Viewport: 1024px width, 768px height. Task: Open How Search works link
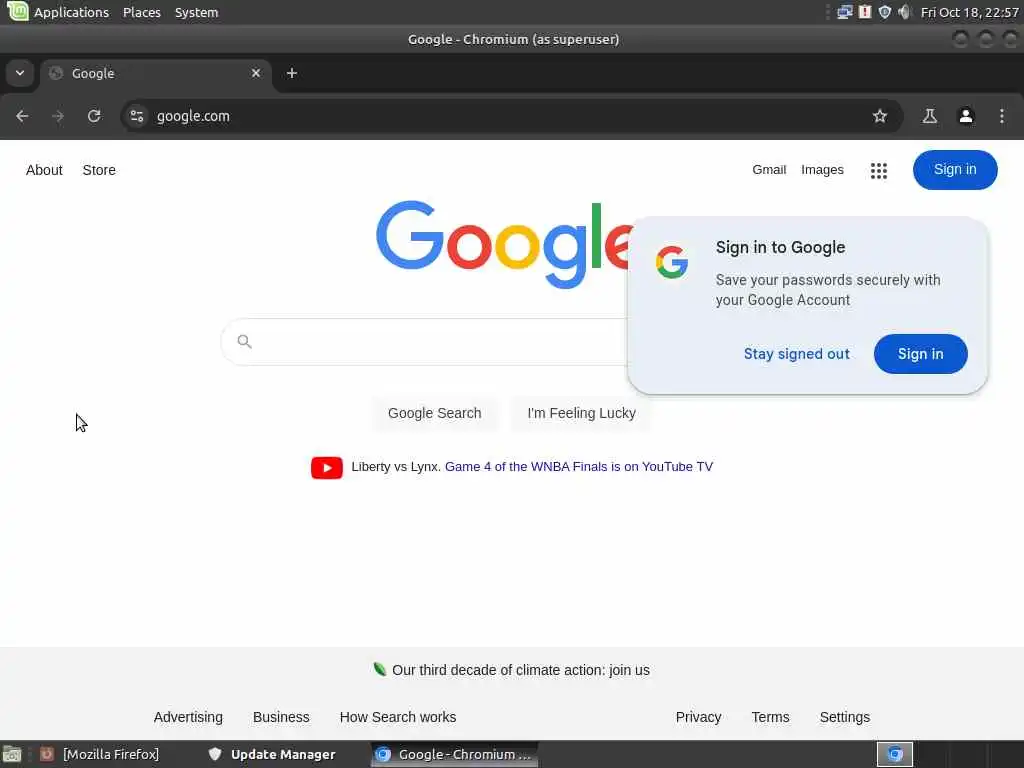398,717
